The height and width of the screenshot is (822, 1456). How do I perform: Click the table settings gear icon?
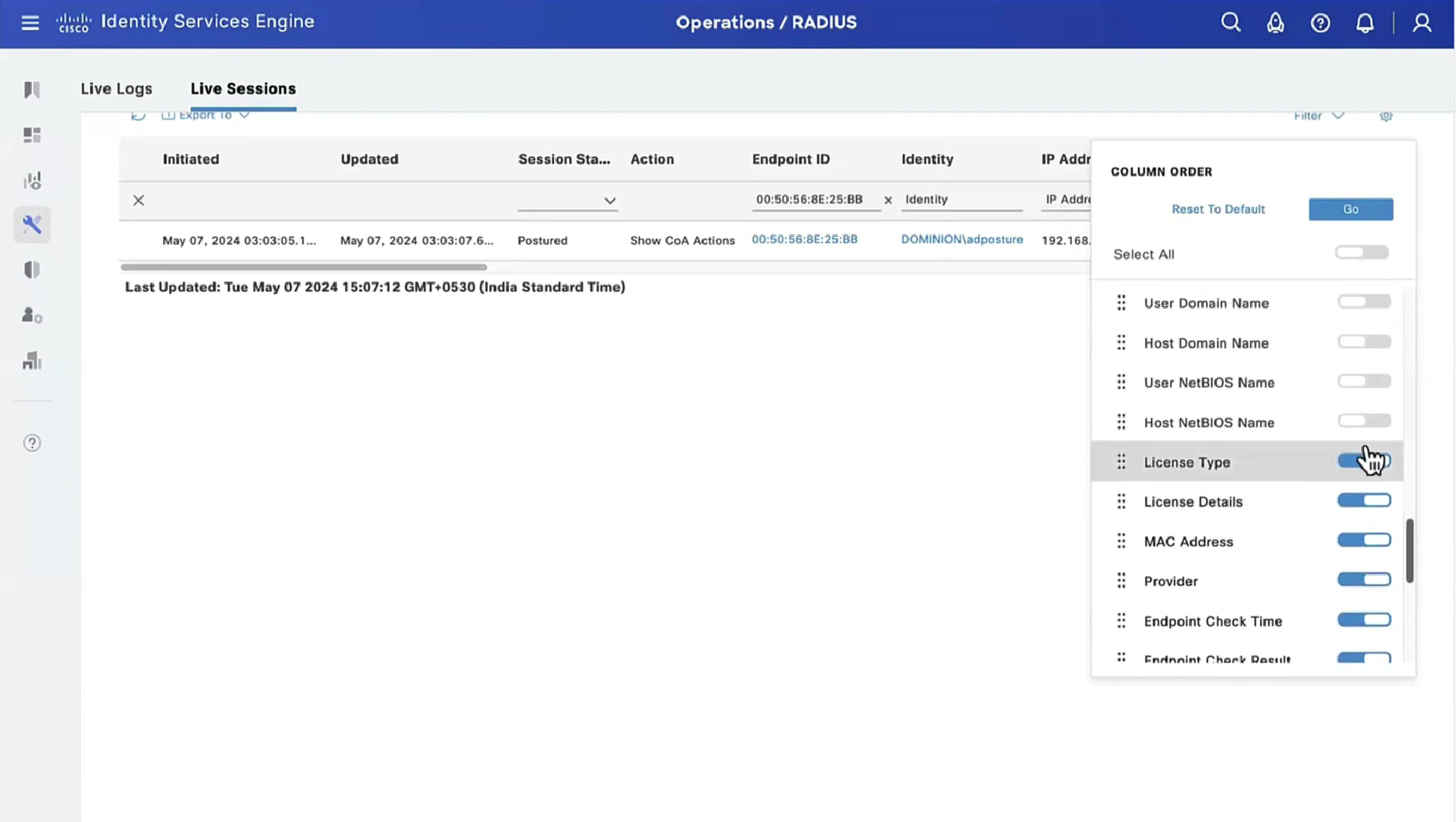1386,116
